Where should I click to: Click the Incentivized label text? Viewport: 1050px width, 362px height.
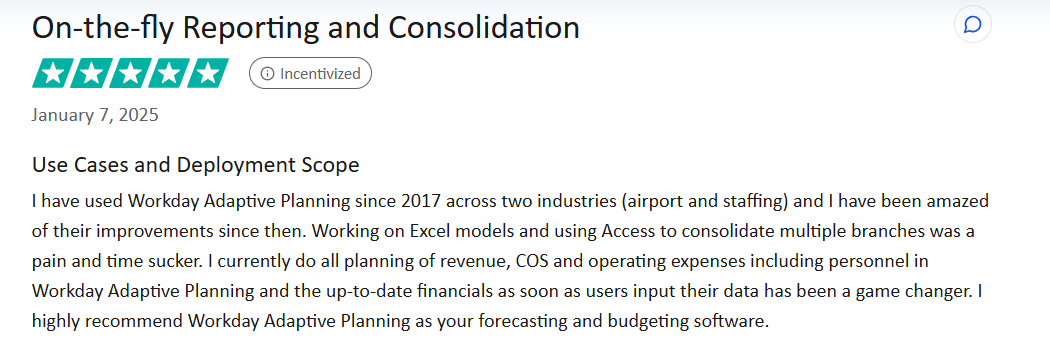320,74
